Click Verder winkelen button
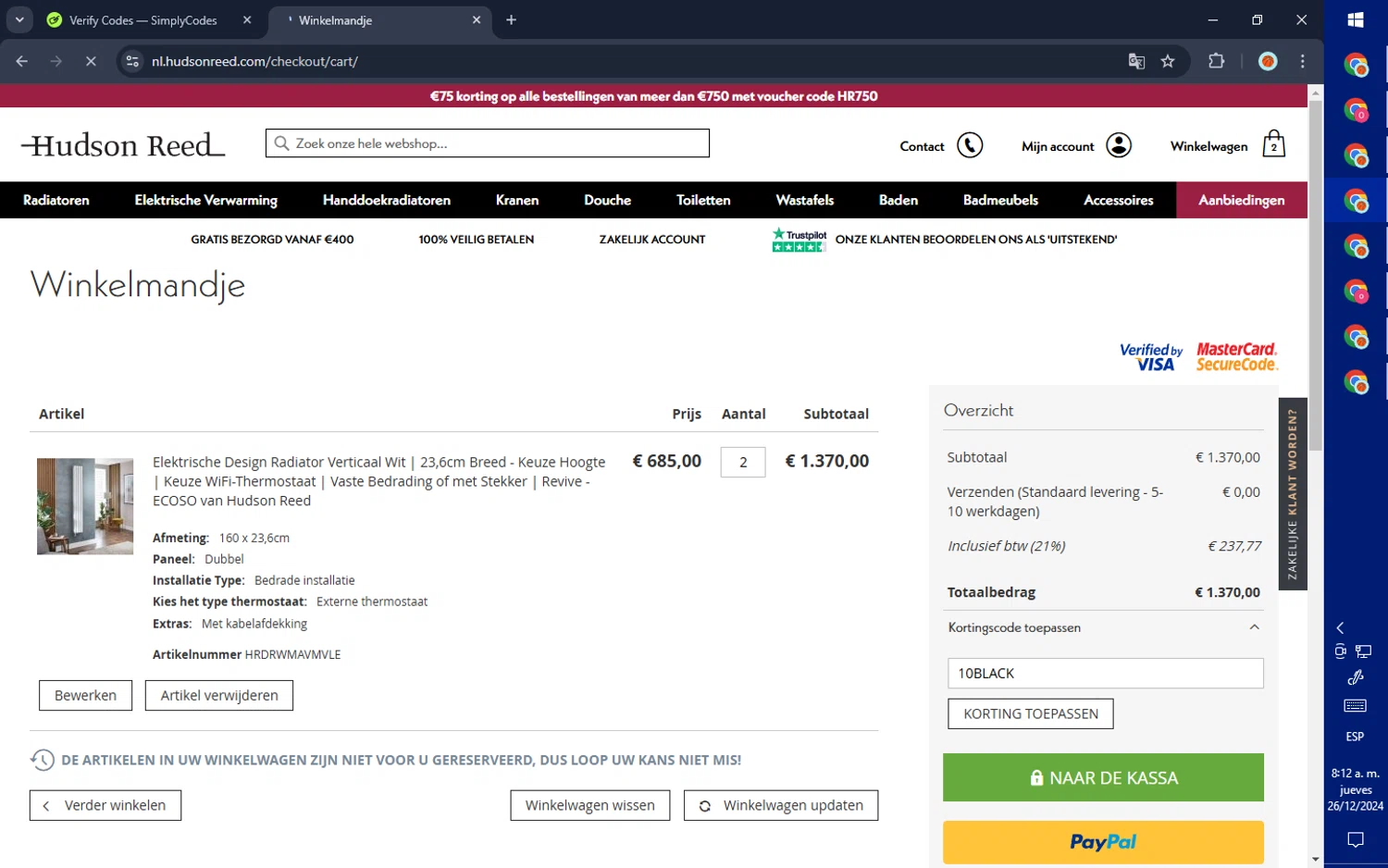 pos(105,805)
